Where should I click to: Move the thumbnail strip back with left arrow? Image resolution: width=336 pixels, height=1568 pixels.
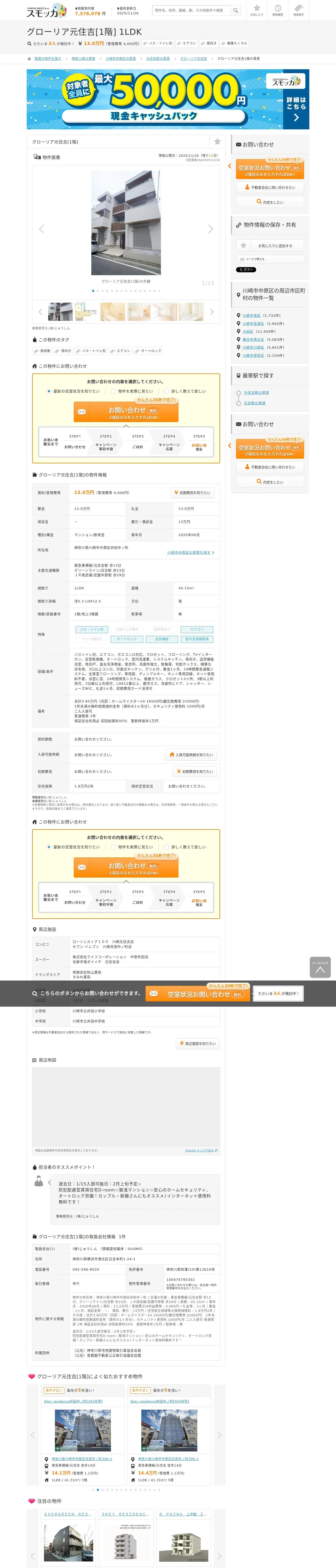(40, 312)
